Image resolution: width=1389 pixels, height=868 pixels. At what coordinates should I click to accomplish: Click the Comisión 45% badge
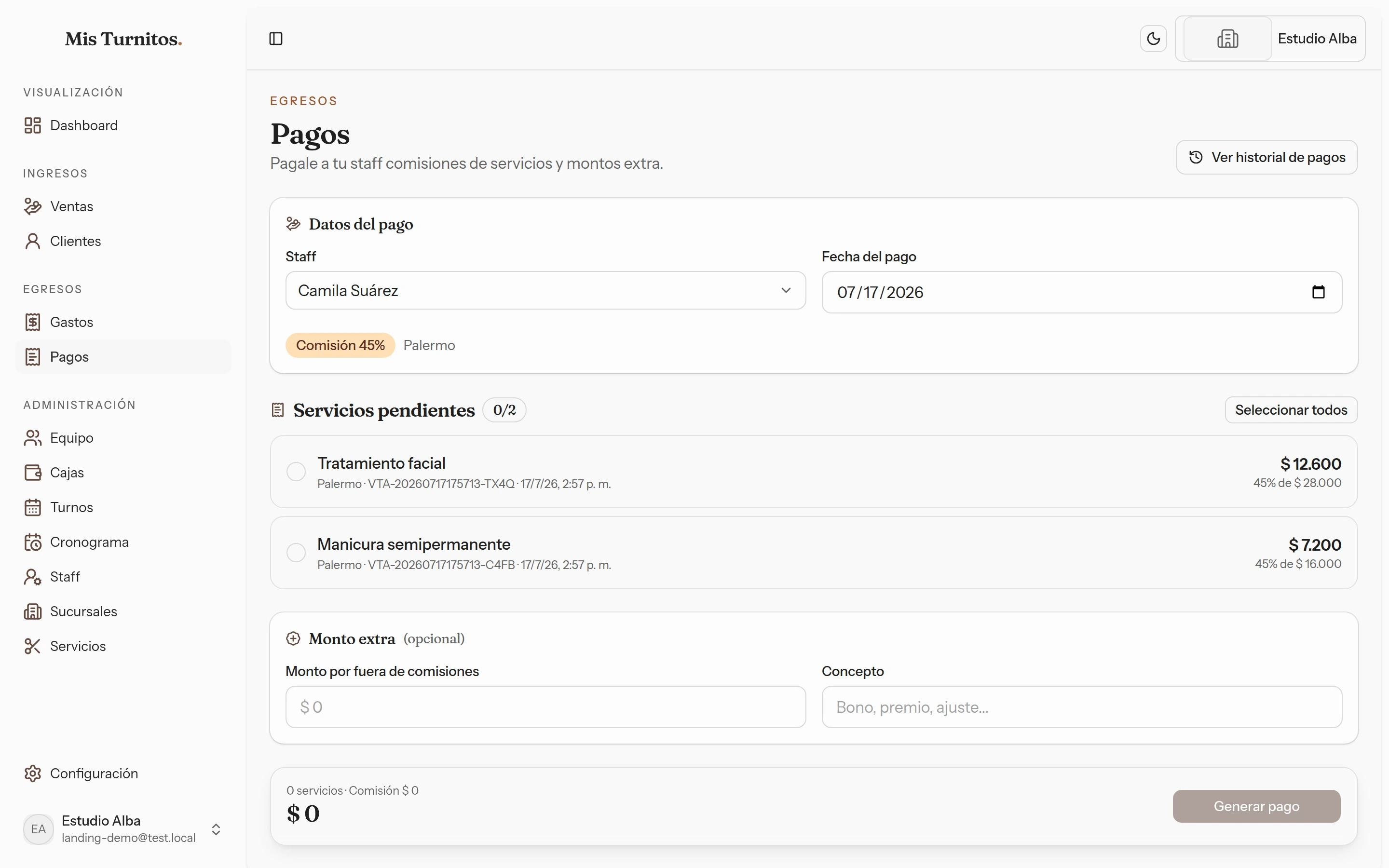[x=340, y=345]
